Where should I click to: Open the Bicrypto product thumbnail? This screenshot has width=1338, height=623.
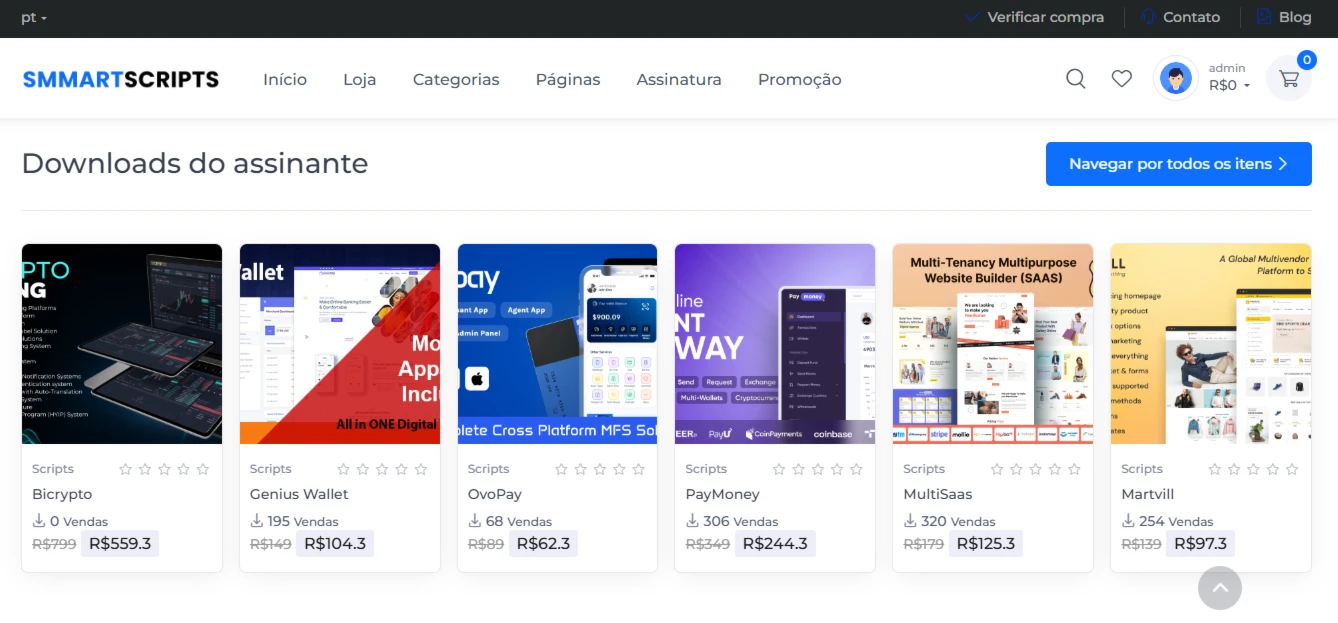click(x=122, y=344)
